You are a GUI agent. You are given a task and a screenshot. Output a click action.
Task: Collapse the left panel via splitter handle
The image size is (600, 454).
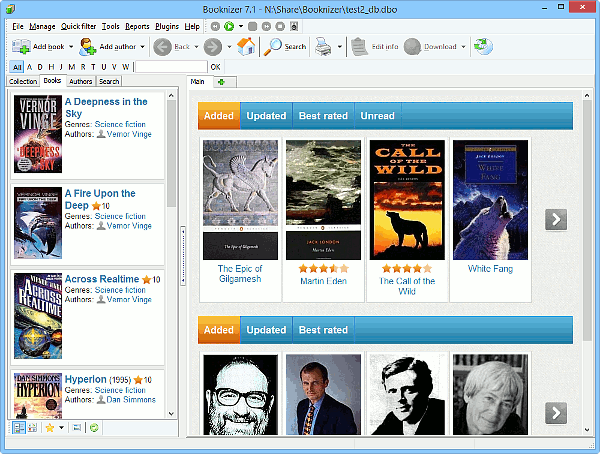183,256
